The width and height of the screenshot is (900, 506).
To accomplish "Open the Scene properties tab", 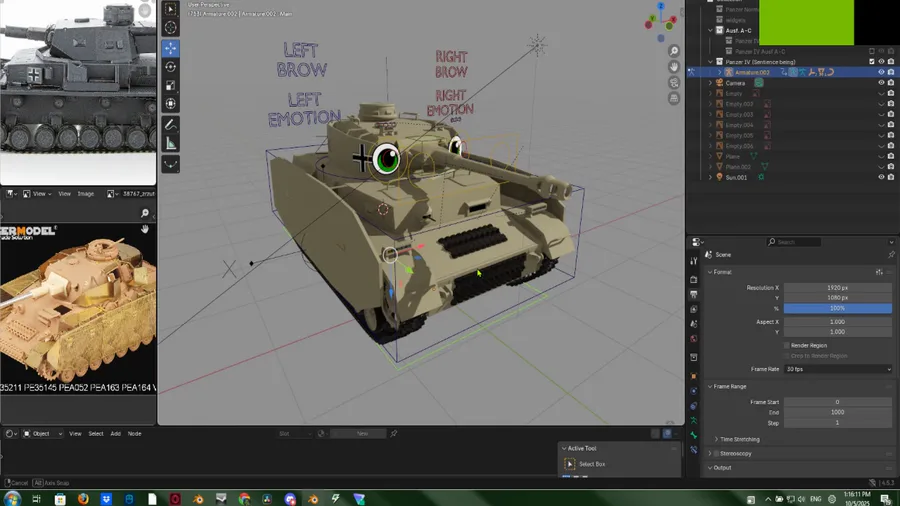I will point(693,324).
